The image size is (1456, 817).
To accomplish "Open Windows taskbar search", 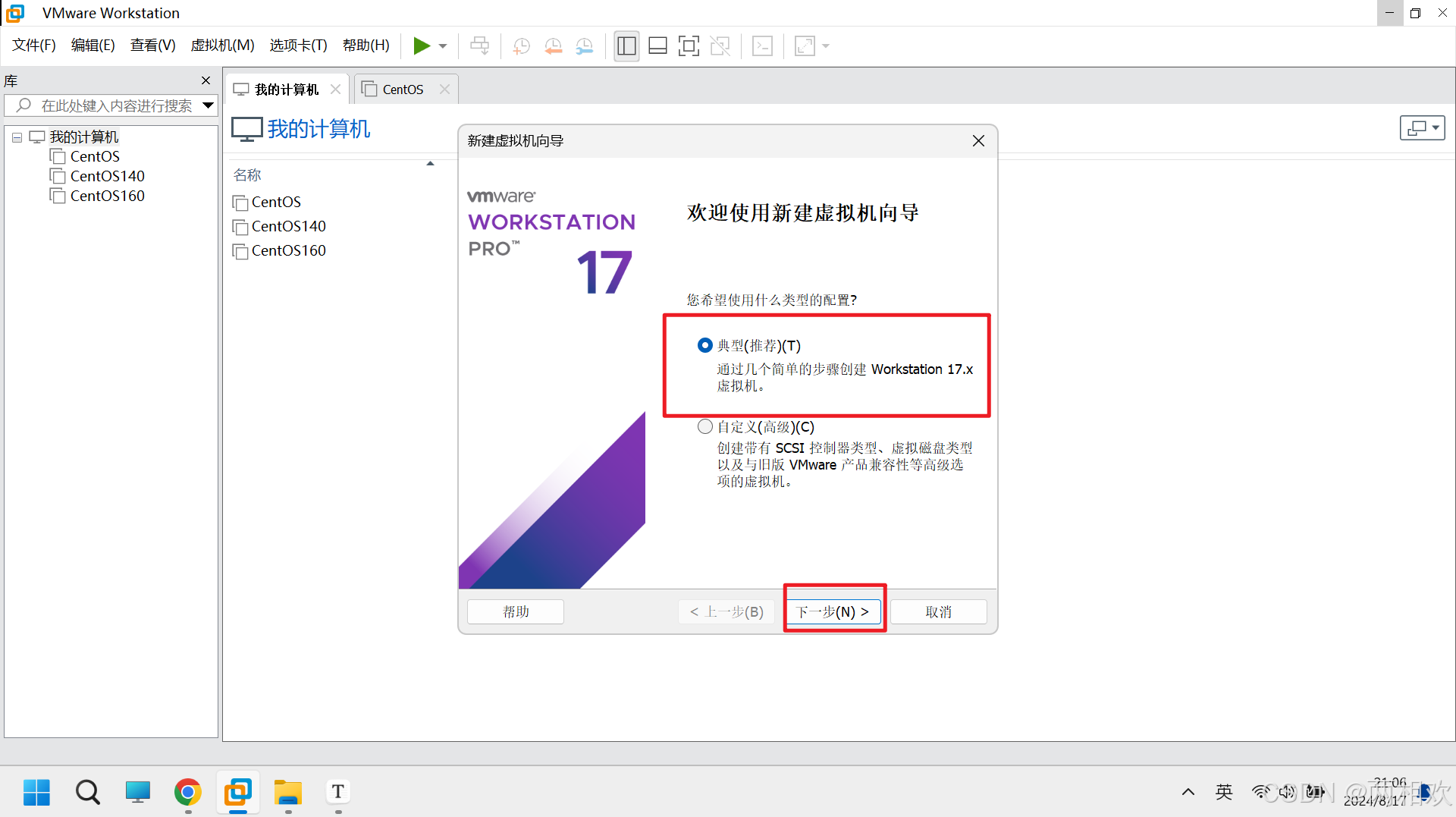I will coord(87,792).
